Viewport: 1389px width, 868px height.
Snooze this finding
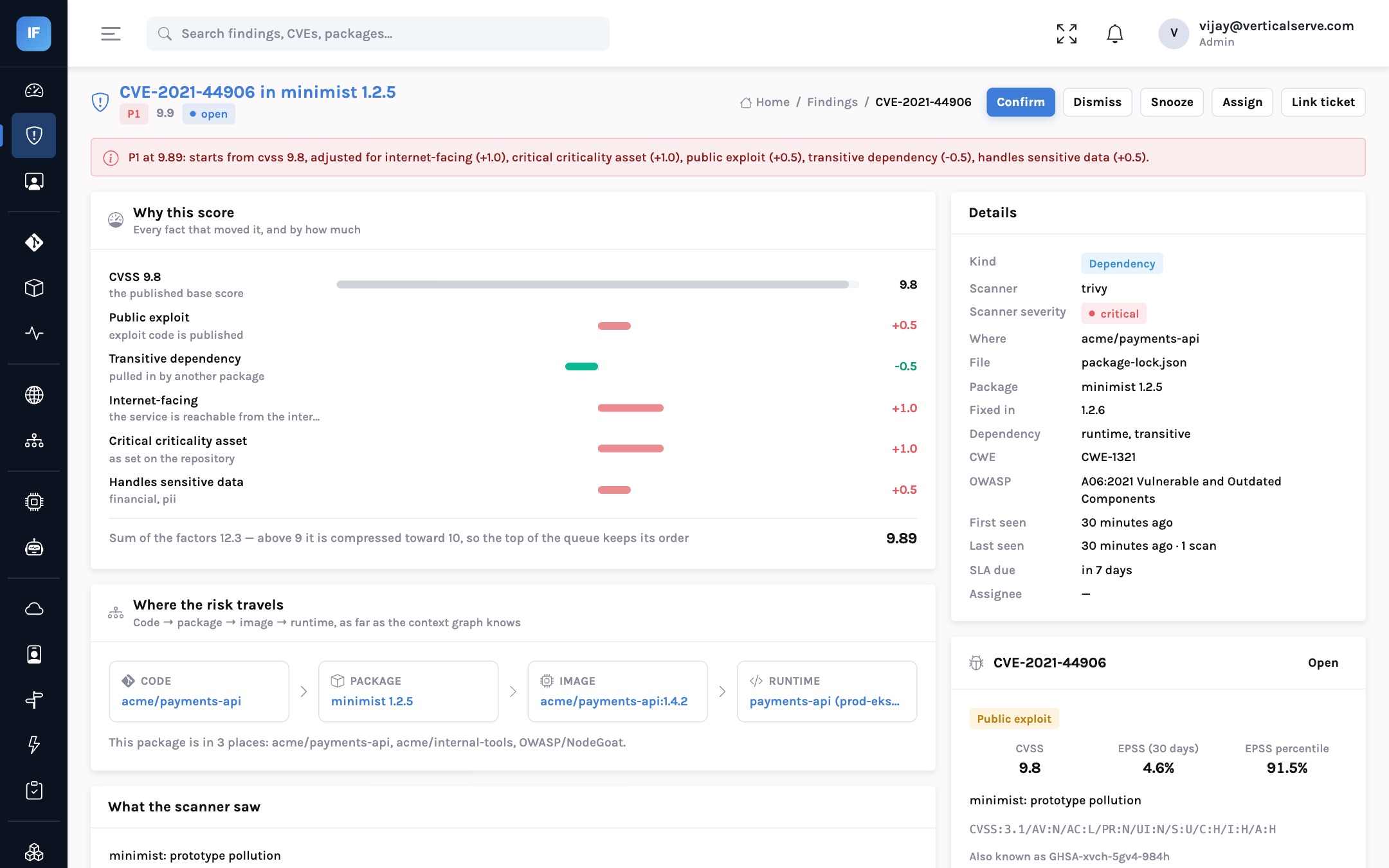coord(1172,102)
